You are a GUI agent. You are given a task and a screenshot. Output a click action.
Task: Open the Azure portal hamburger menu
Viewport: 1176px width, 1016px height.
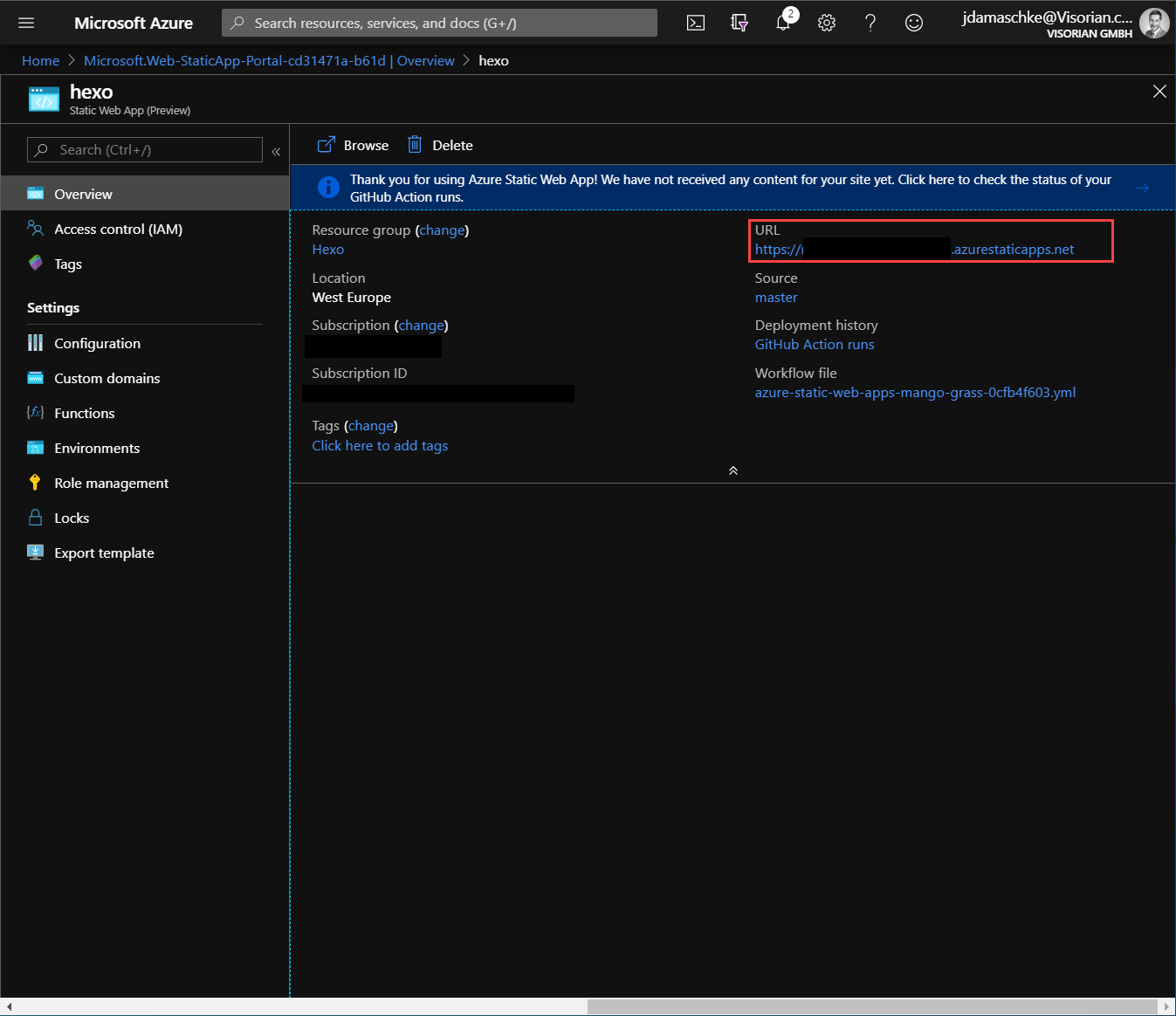(26, 23)
